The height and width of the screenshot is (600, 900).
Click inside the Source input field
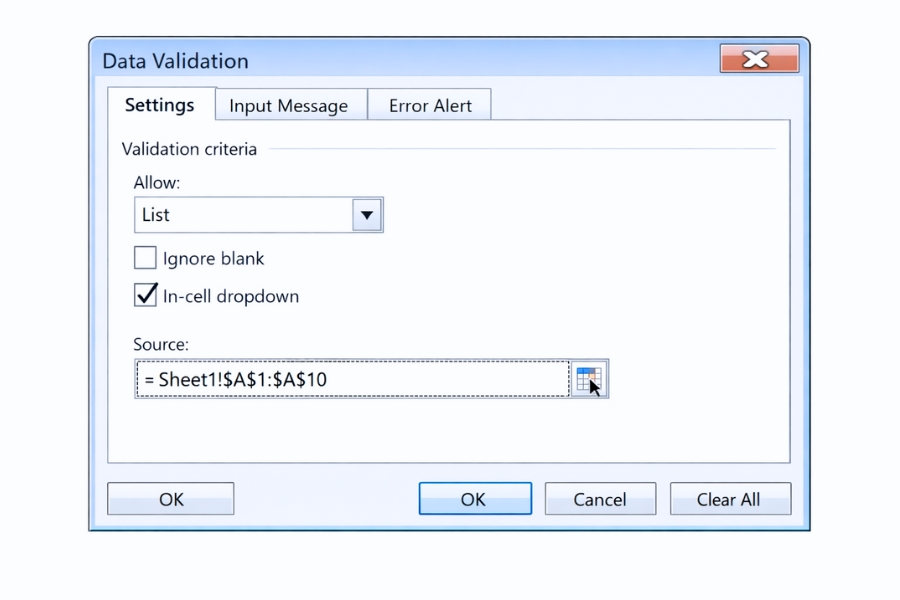(x=350, y=378)
